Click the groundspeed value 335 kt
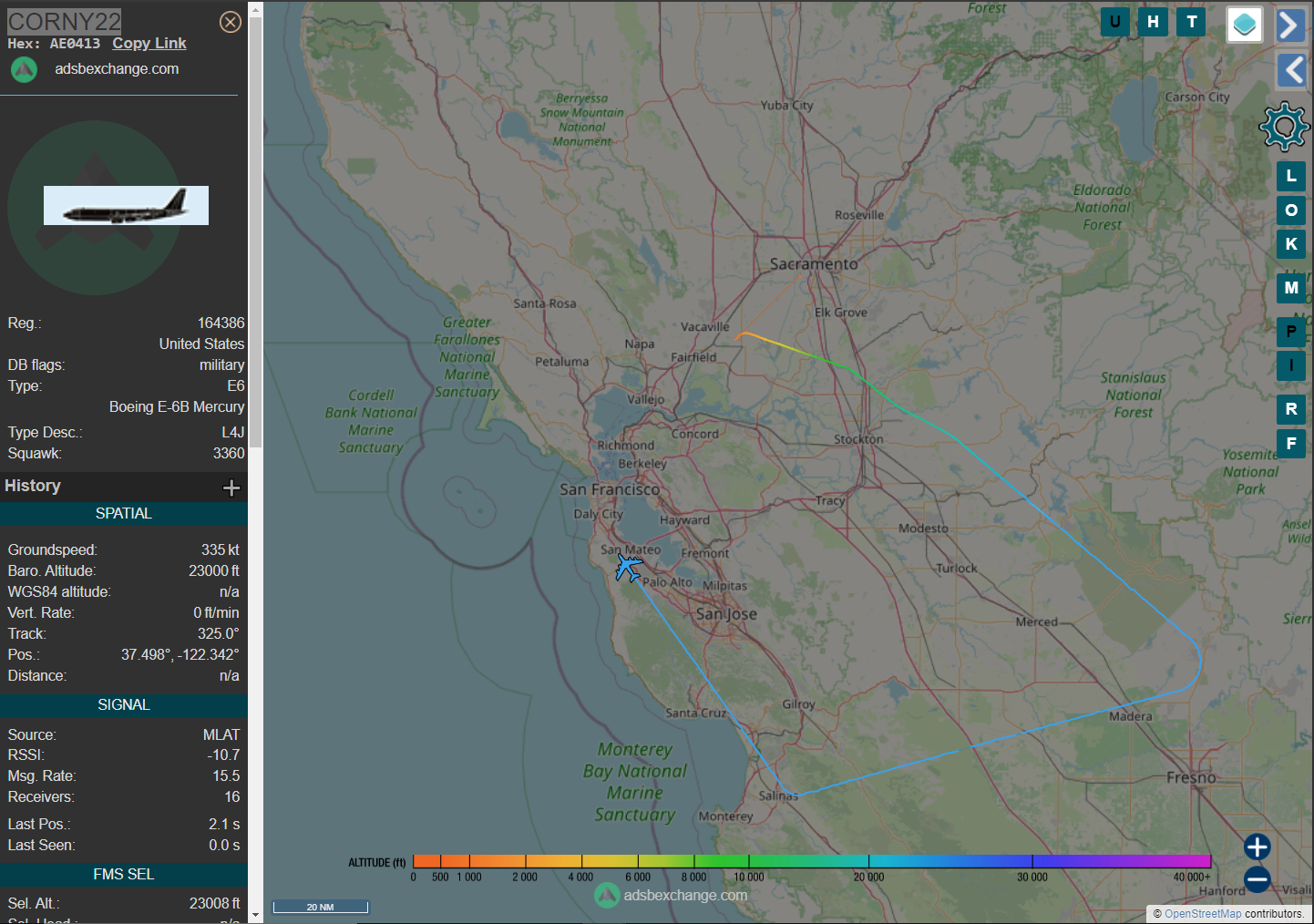Screen dimensions: 1314x924 221,549
